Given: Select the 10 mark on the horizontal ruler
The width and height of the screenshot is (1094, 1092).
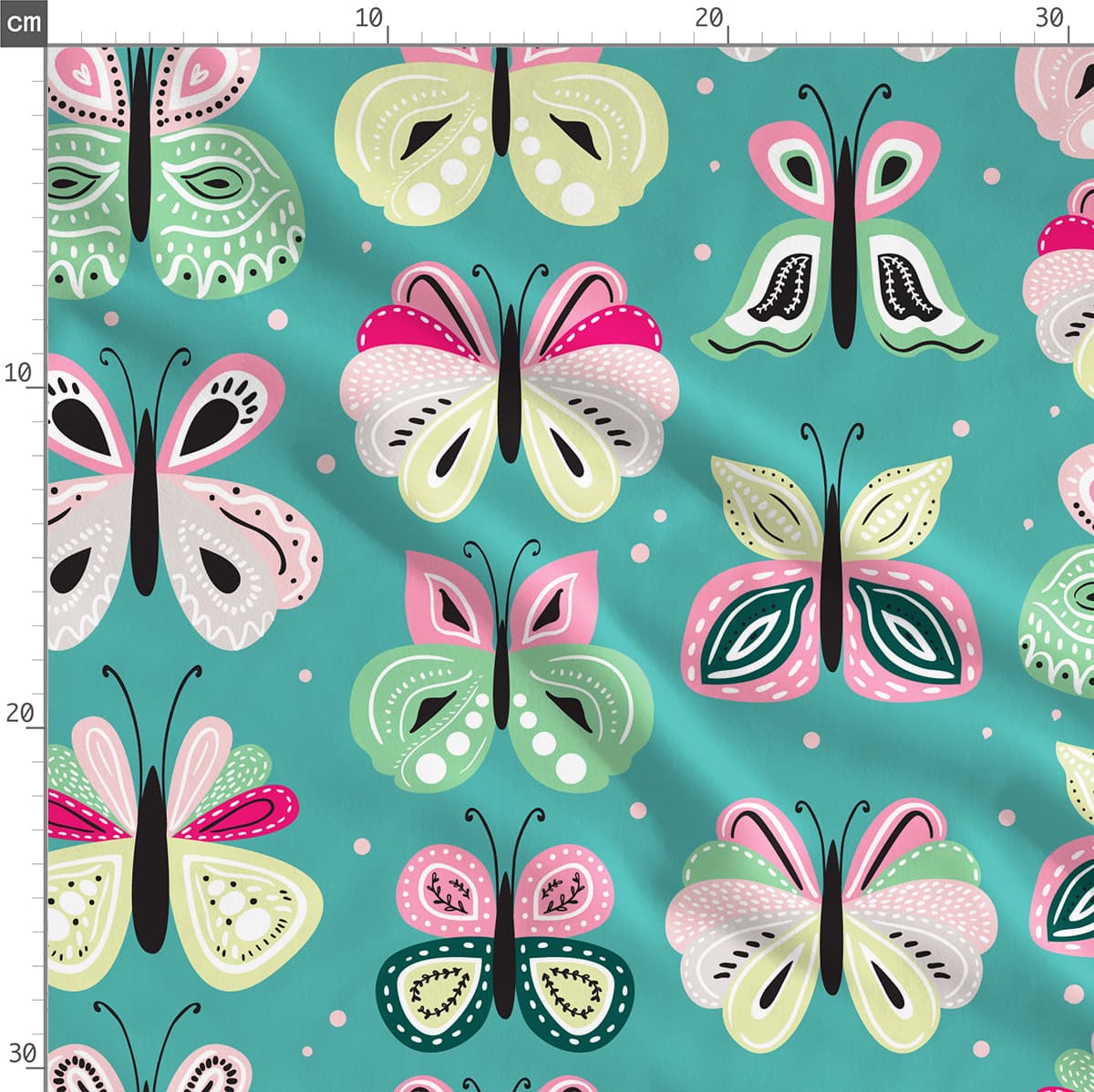Looking at the screenshot, I should (x=369, y=17).
